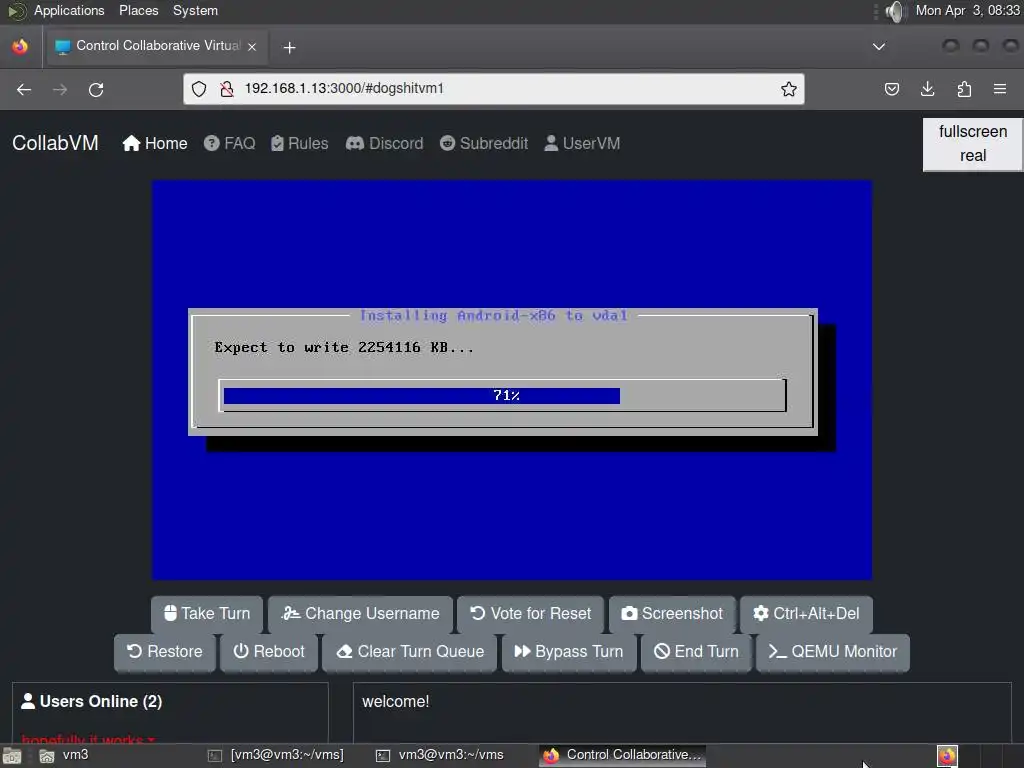Open a new browser tab

(289, 47)
